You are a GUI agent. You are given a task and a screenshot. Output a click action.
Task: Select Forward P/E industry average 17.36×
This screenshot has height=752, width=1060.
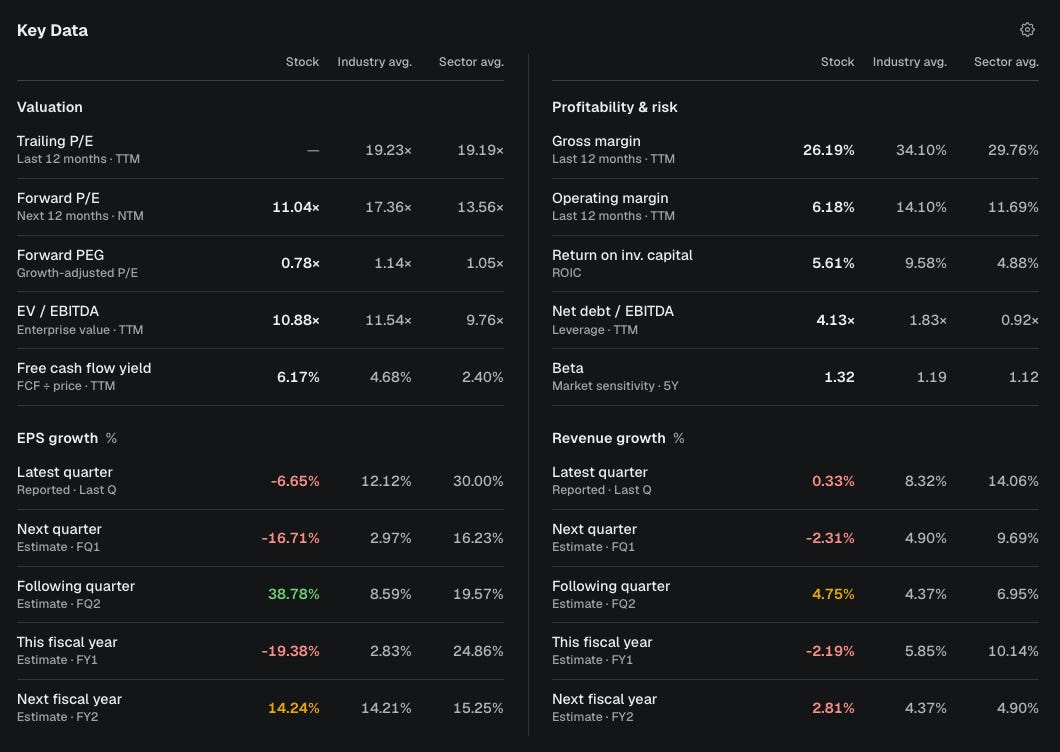click(x=388, y=207)
